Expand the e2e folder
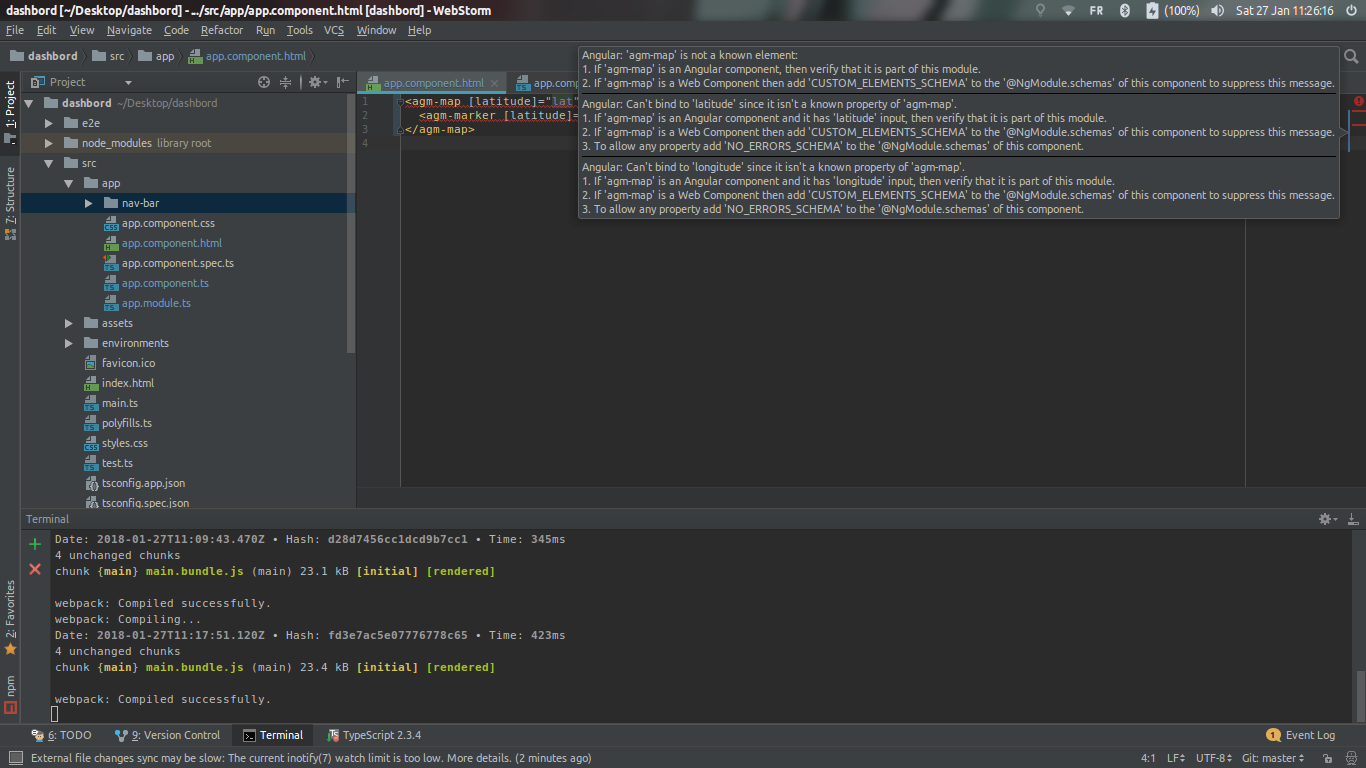The width and height of the screenshot is (1366, 768). (x=49, y=123)
